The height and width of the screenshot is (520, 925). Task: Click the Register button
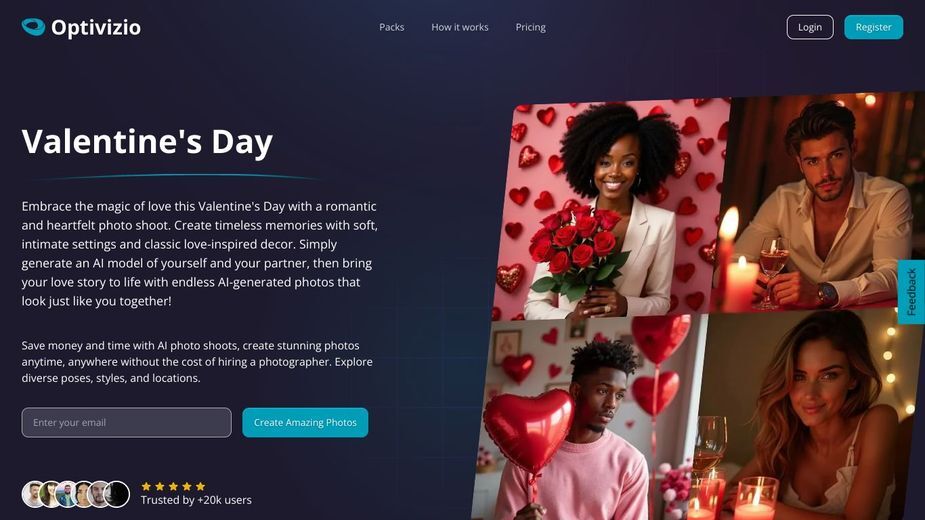873,27
